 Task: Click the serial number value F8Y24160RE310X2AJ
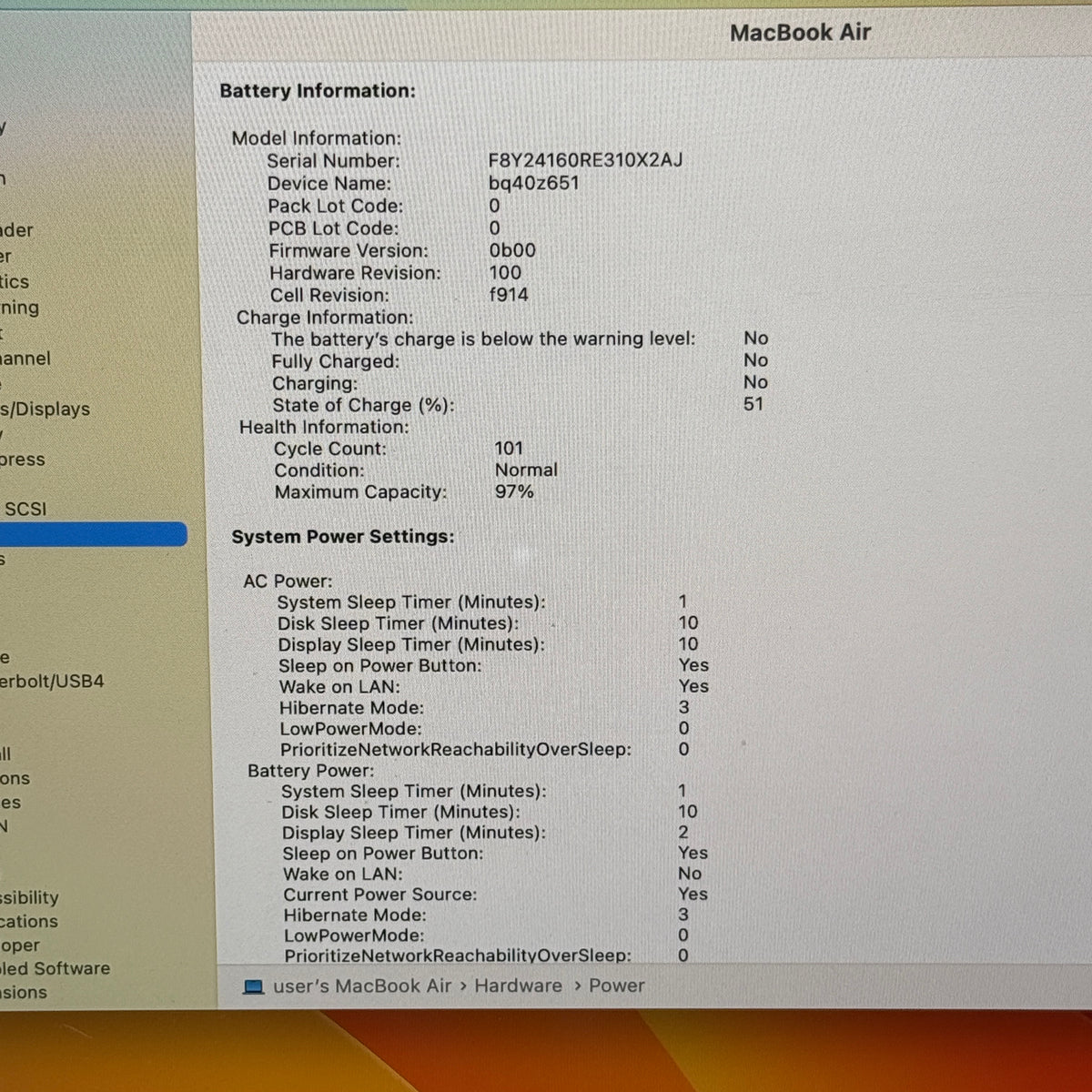pos(585,160)
